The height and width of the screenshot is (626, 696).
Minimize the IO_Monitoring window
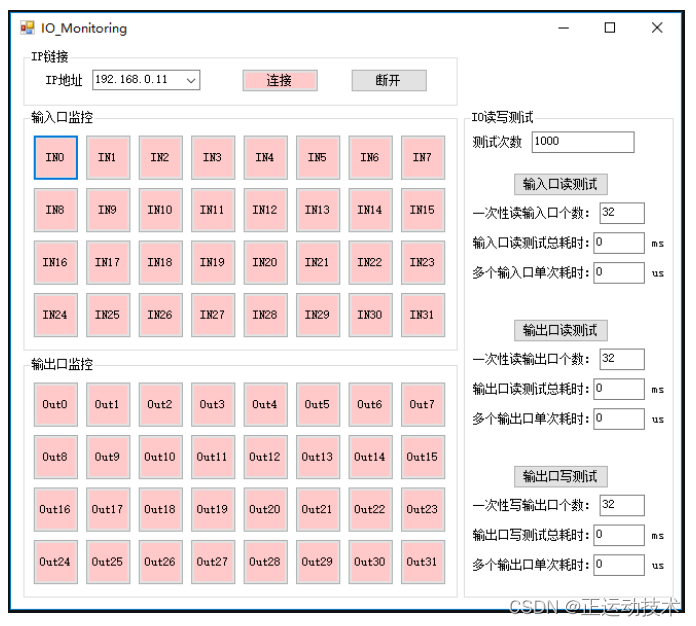[x=564, y=28]
